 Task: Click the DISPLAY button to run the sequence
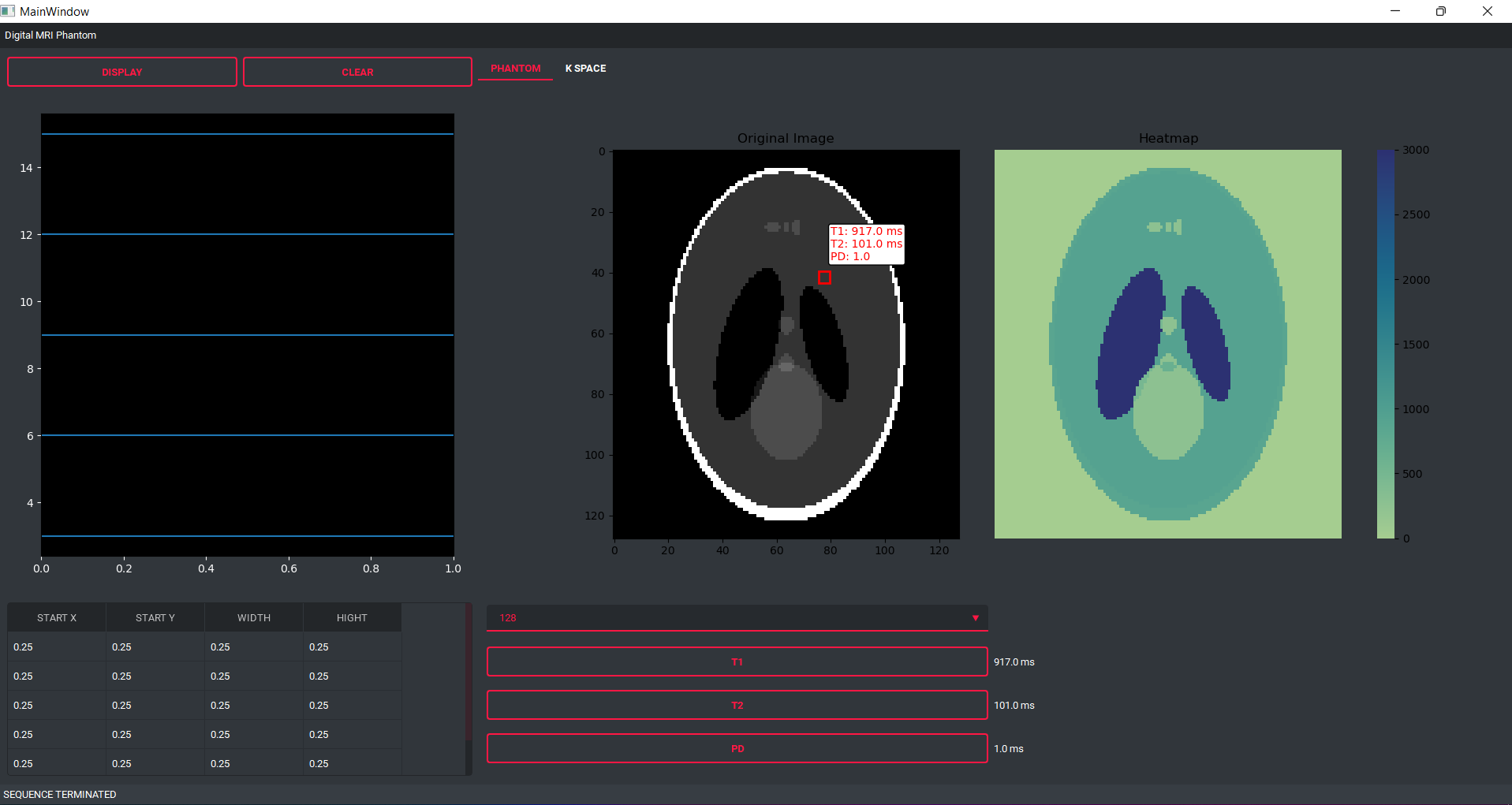point(121,72)
